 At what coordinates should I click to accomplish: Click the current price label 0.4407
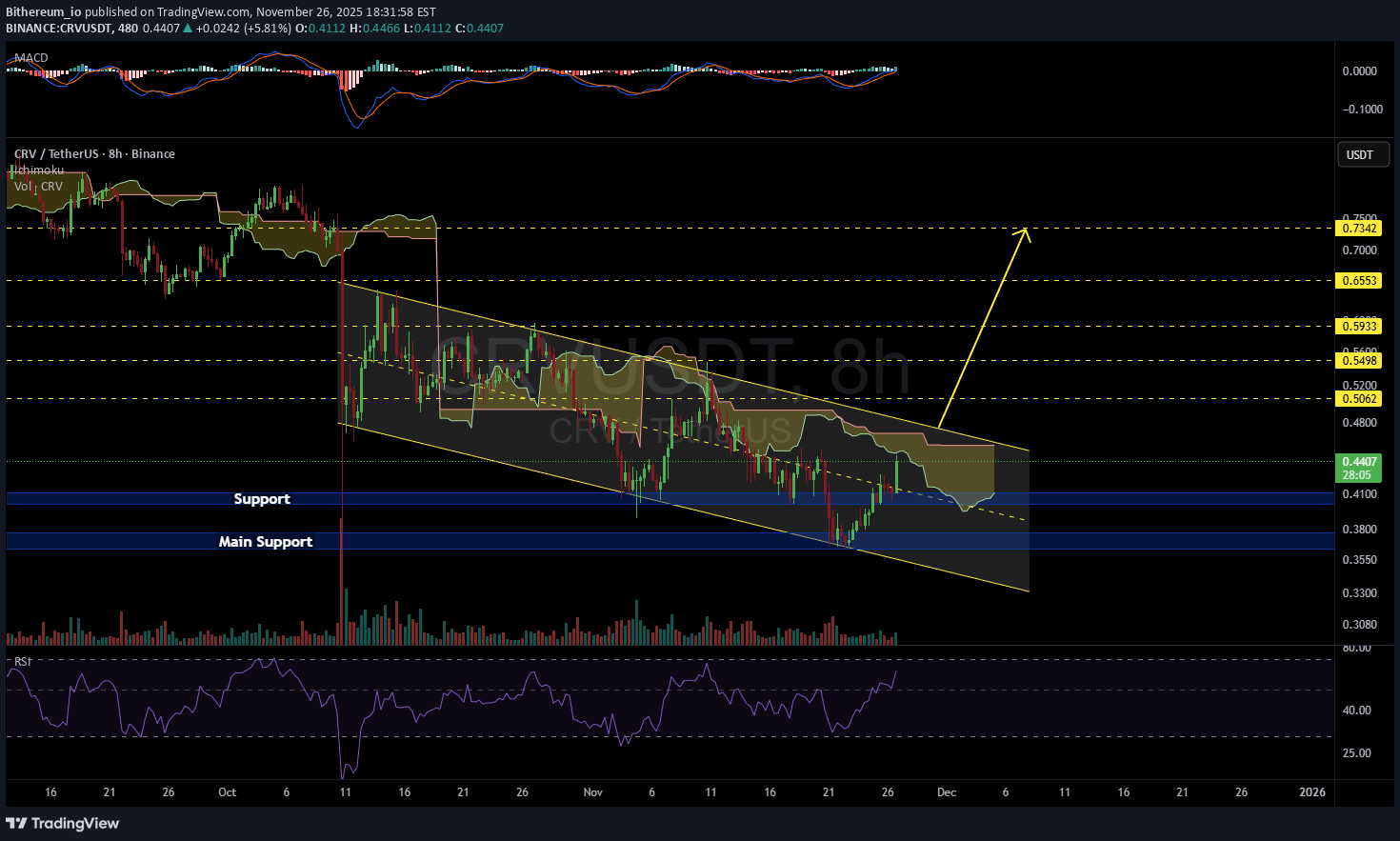(x=1359, y=462)
